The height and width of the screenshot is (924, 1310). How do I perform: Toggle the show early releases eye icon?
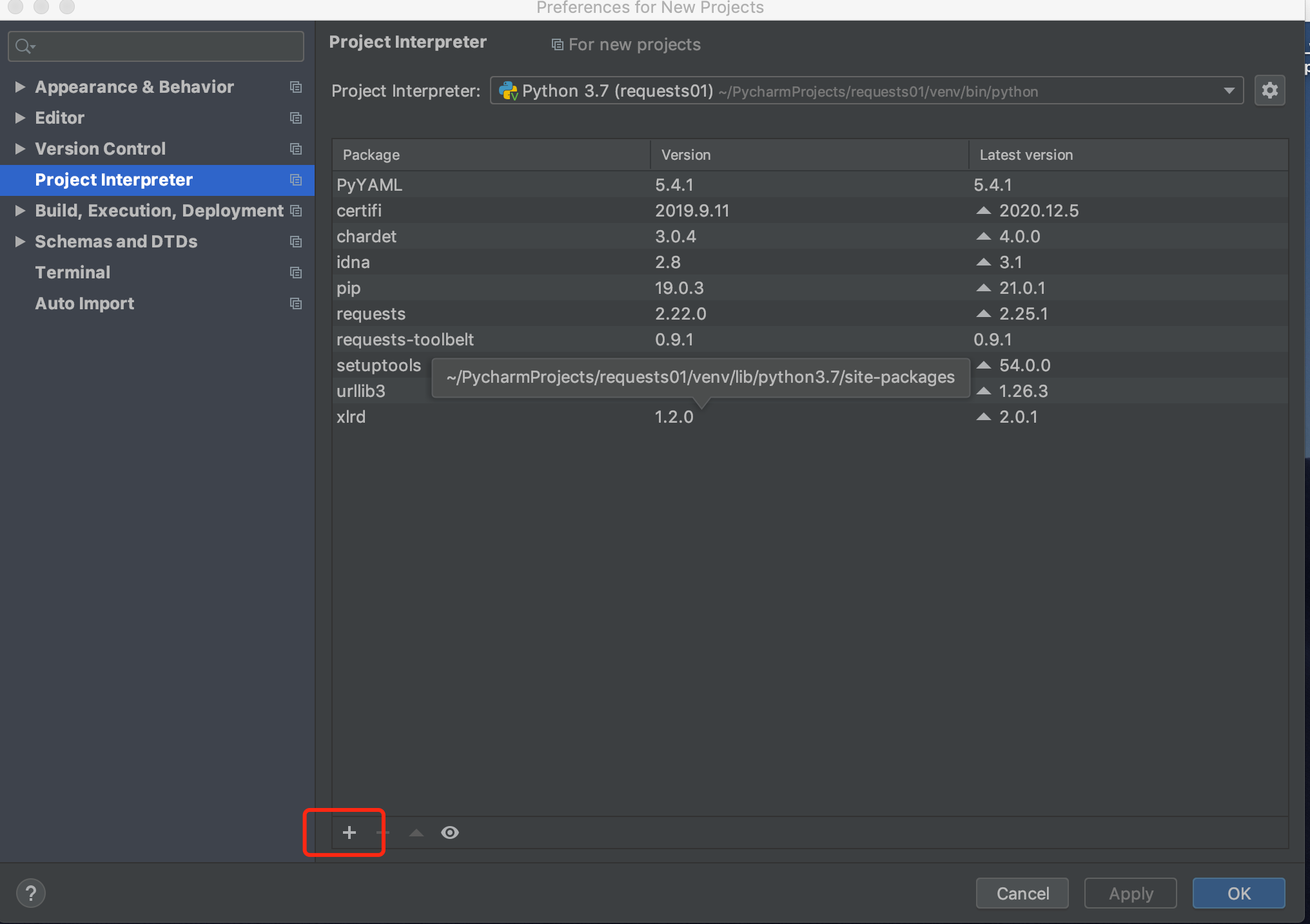(x=450, y=833)
